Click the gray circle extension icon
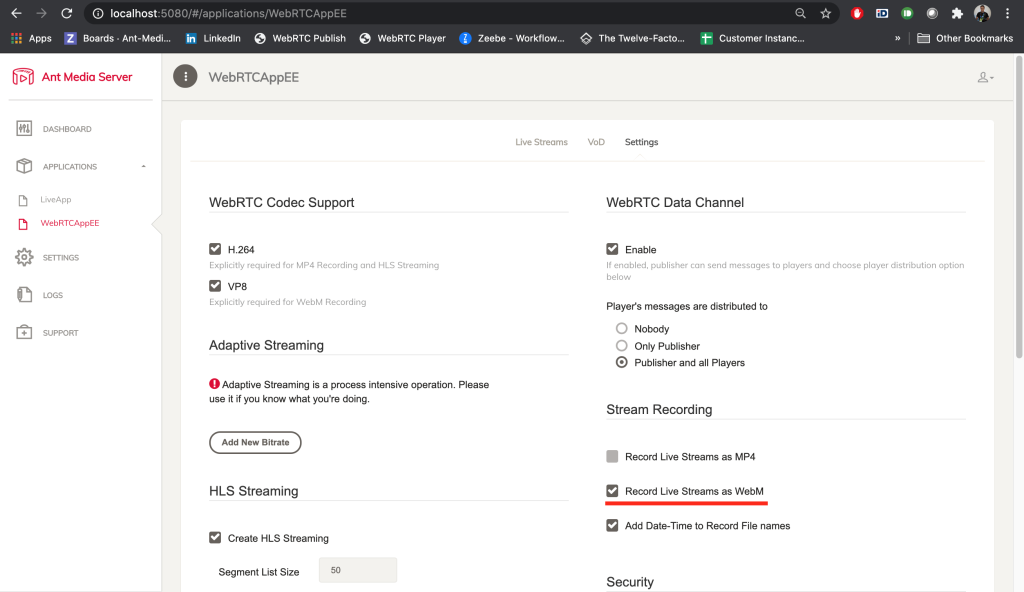The width and height of the screenshot is (1024, 592). 932,13
